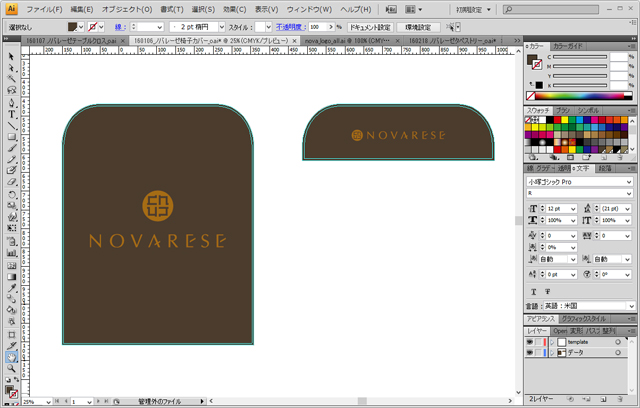Viewport: 640px width, 408px height.
Task: Select the Hand tool
Action: tap(11, 357)
